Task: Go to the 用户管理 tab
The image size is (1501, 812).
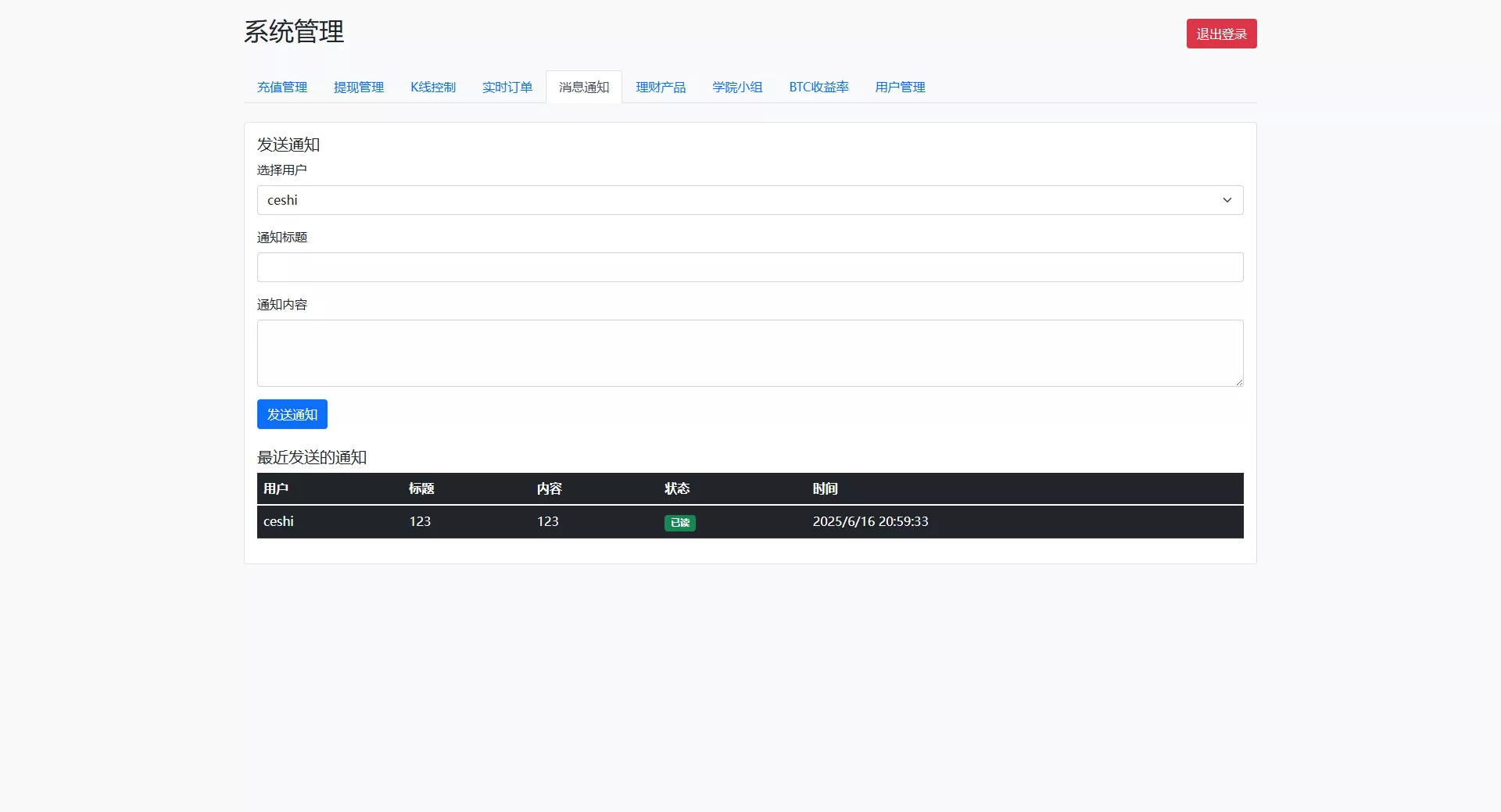Action: click(900, 87)
